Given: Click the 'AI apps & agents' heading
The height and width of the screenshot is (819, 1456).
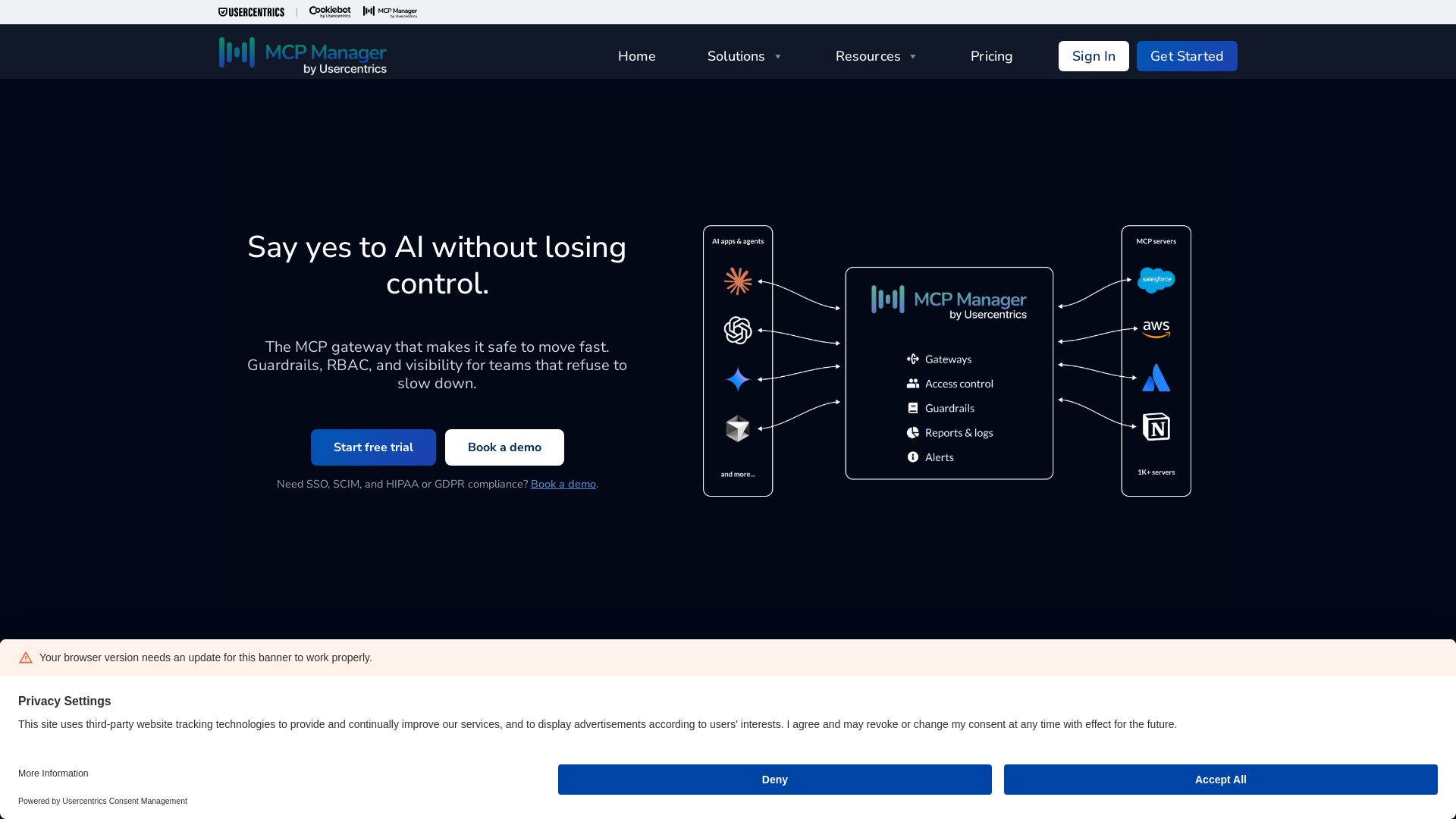Looking at the screenshot, I should tap(738, 241).
